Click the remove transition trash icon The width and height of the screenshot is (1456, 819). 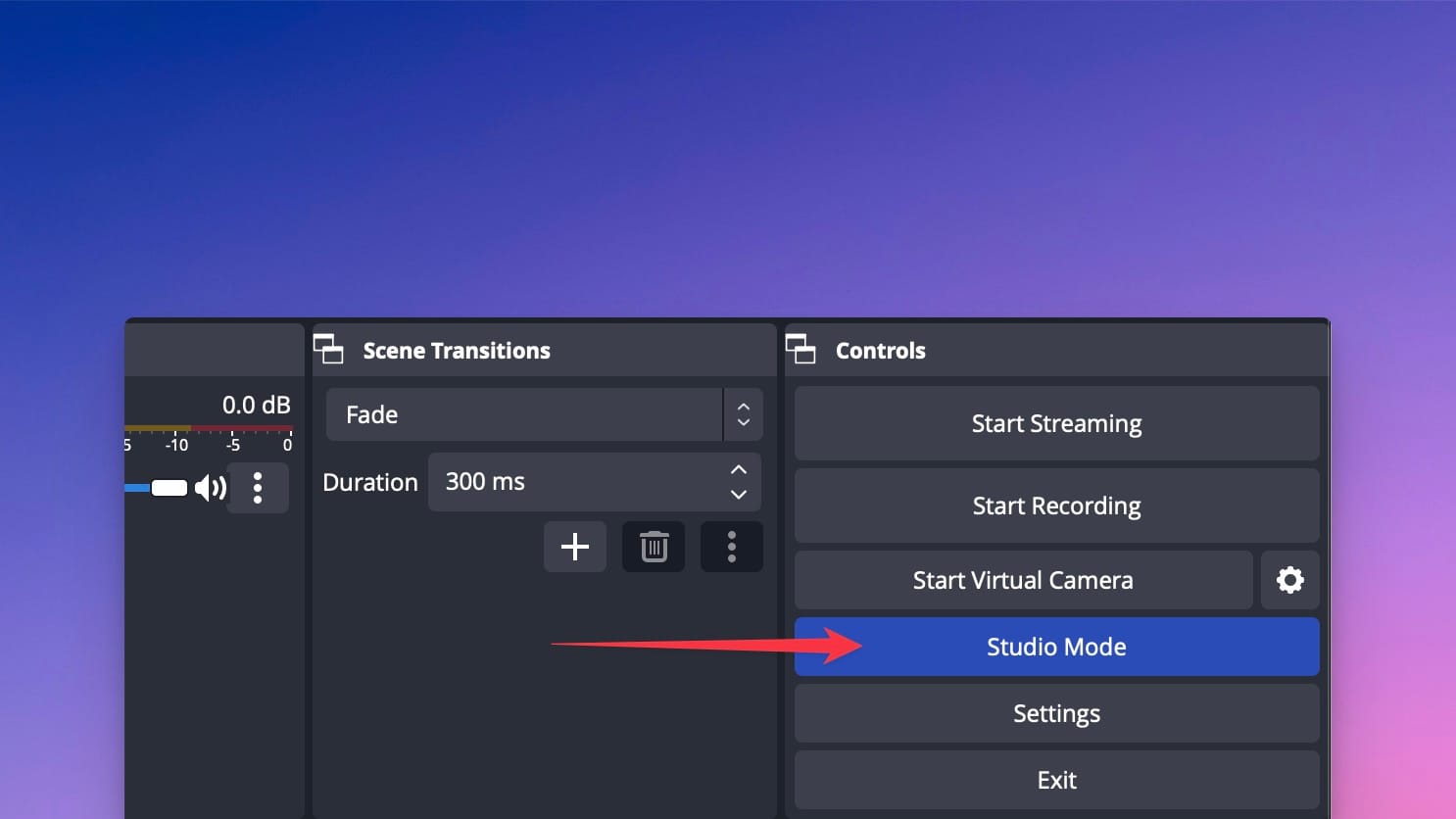pos(653,547)
